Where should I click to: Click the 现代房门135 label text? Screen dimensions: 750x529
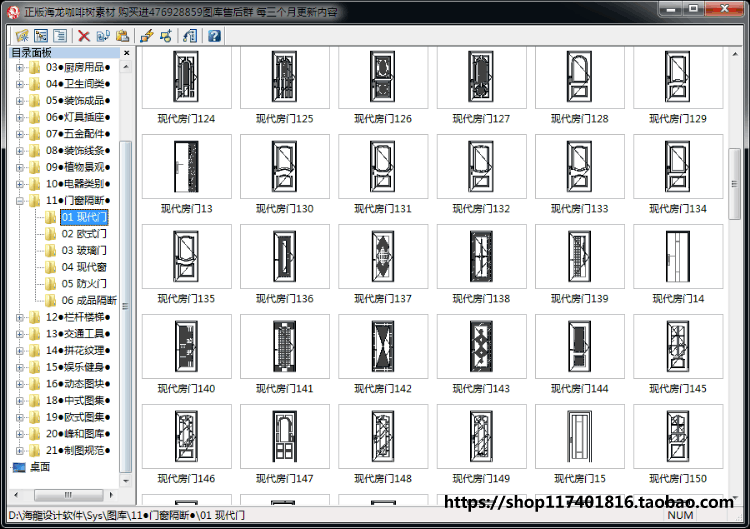187,299
